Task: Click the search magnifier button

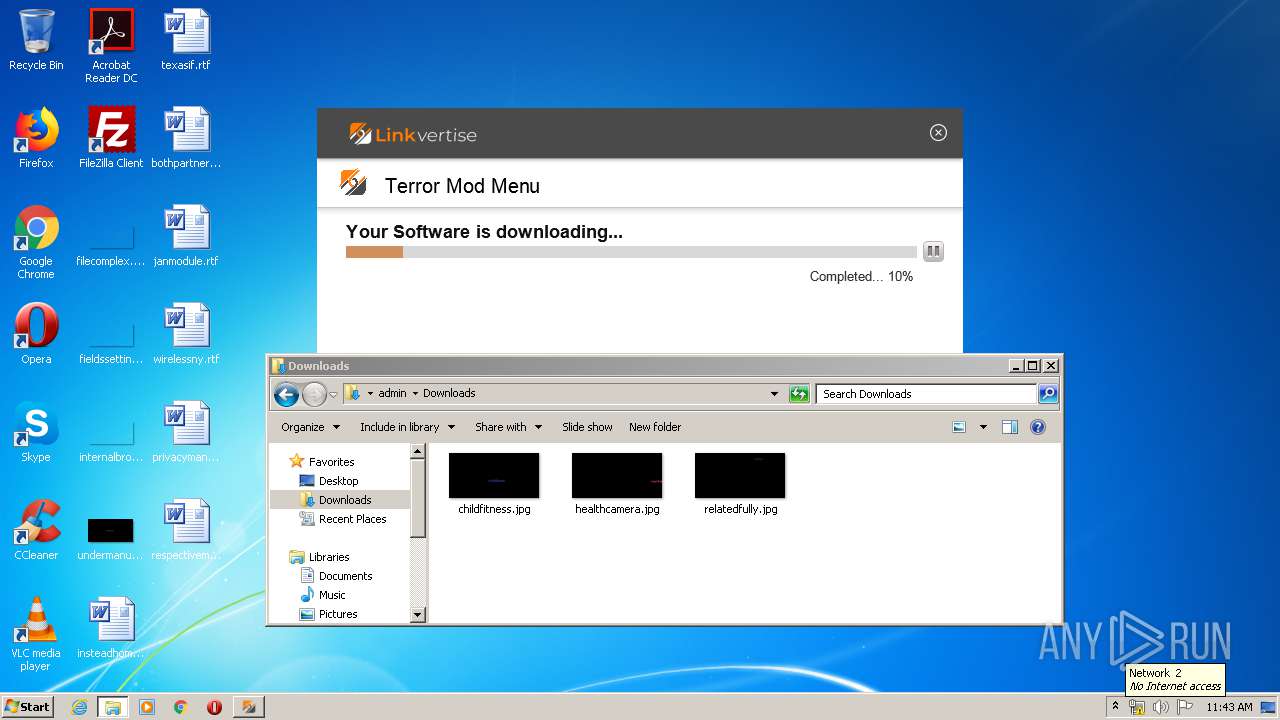Action: click(1048, 394)
